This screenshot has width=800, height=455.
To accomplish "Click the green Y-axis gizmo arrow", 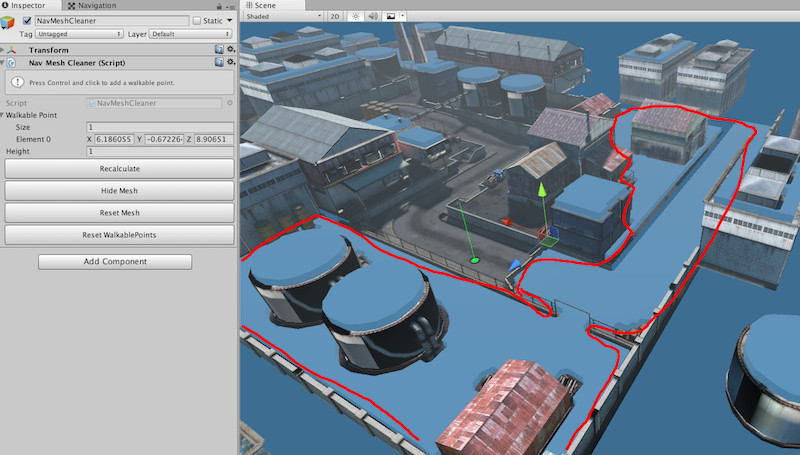I will (x=542, y=190).
